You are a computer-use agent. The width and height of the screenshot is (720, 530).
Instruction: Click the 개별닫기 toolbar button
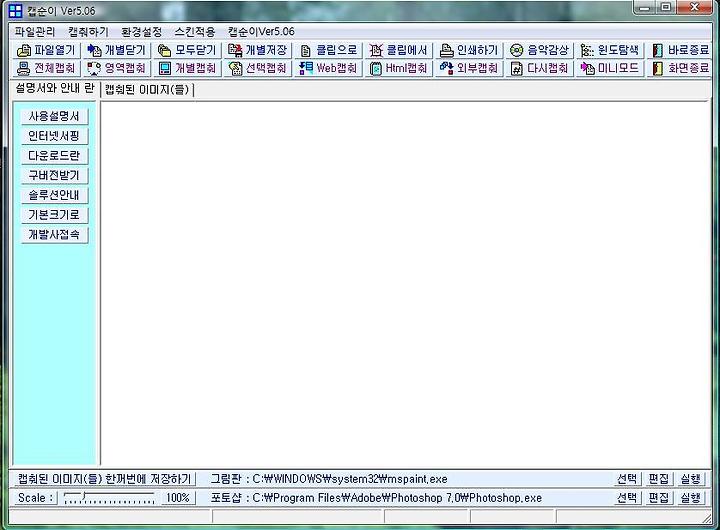click(x=117, y=50)
